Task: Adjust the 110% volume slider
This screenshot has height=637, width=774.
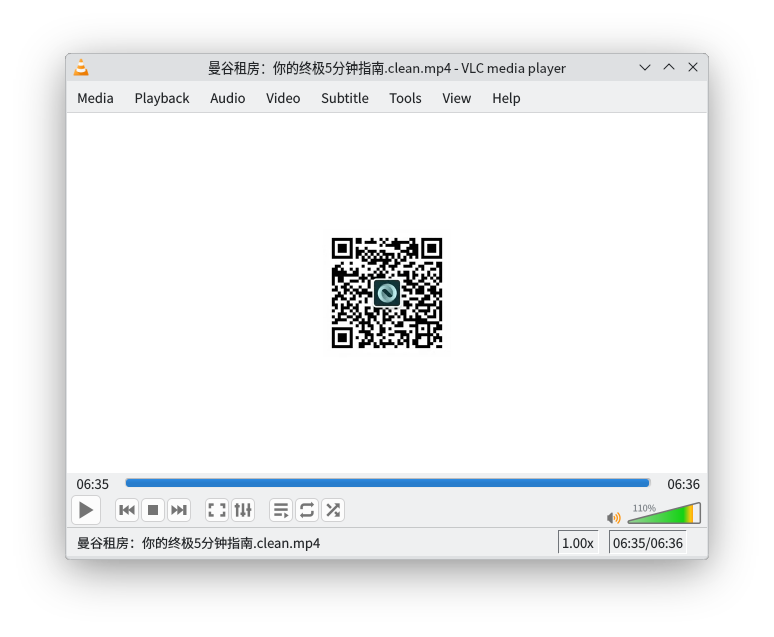Action: click(664, 514)
